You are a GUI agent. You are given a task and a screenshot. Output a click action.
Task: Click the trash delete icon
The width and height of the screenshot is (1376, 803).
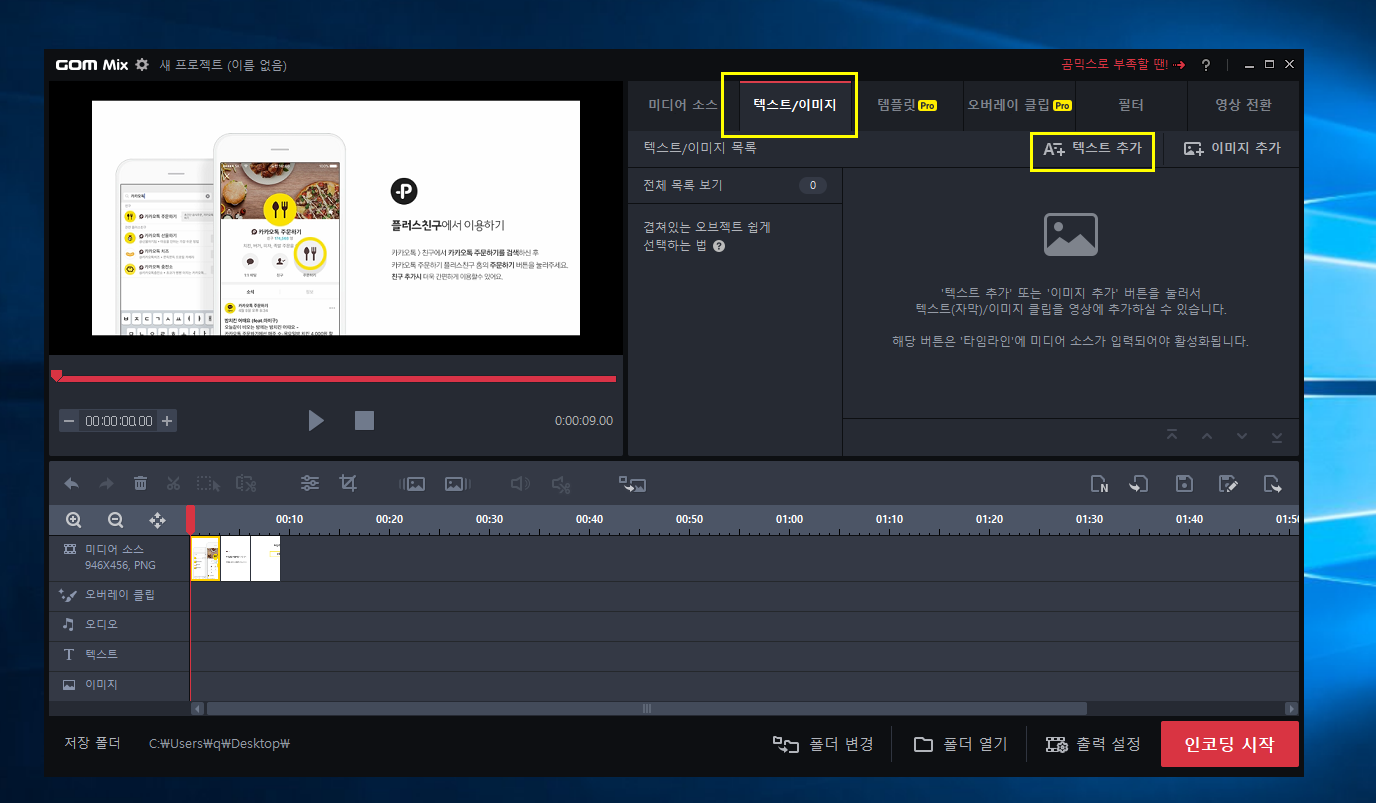tap(140, 484)
